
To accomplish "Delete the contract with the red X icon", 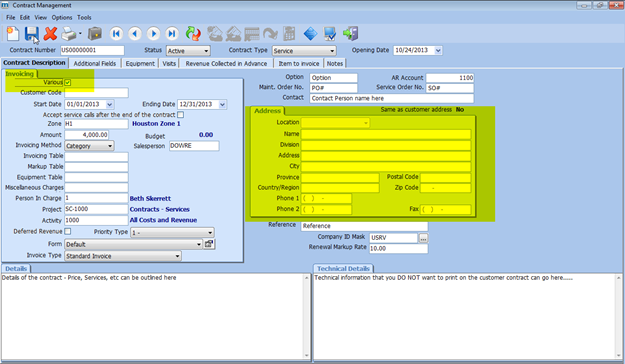I will [50, 34].
